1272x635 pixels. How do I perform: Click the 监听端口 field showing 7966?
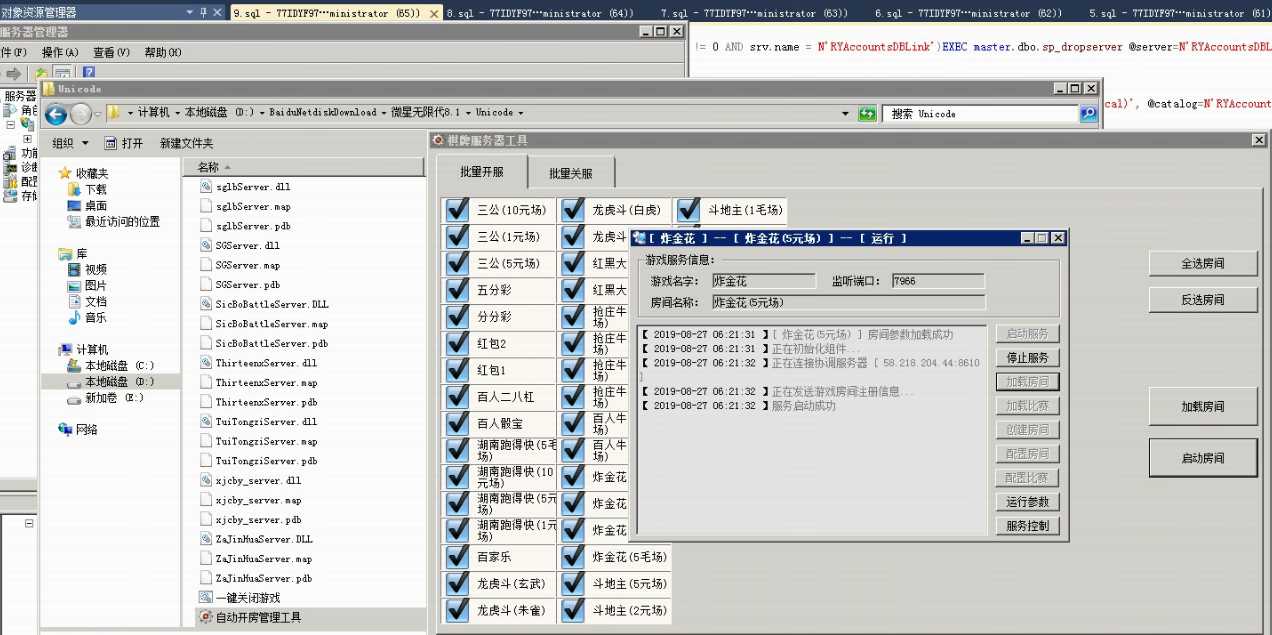(x=938, y=281)
